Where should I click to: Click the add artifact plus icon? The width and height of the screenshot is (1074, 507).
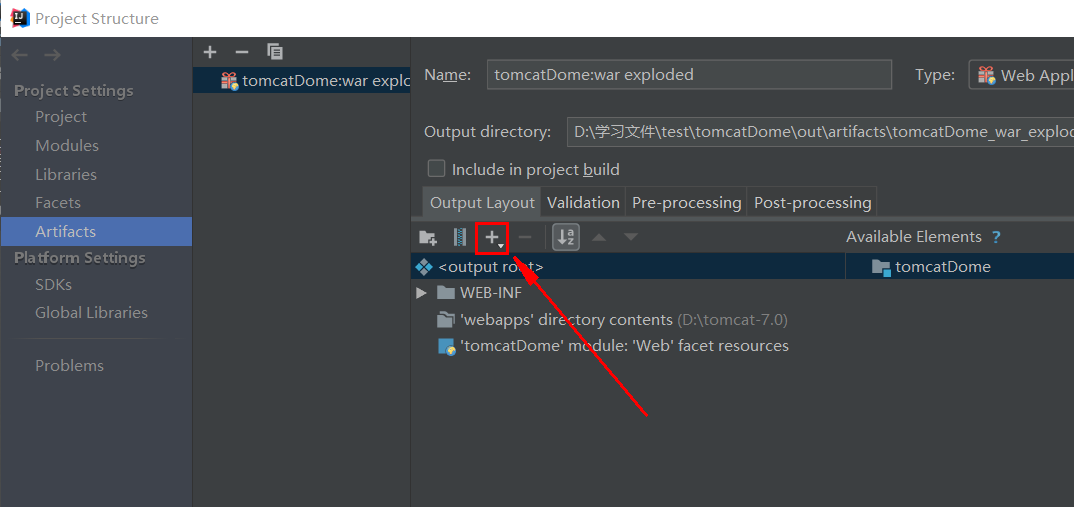click(x=210, y=52)
